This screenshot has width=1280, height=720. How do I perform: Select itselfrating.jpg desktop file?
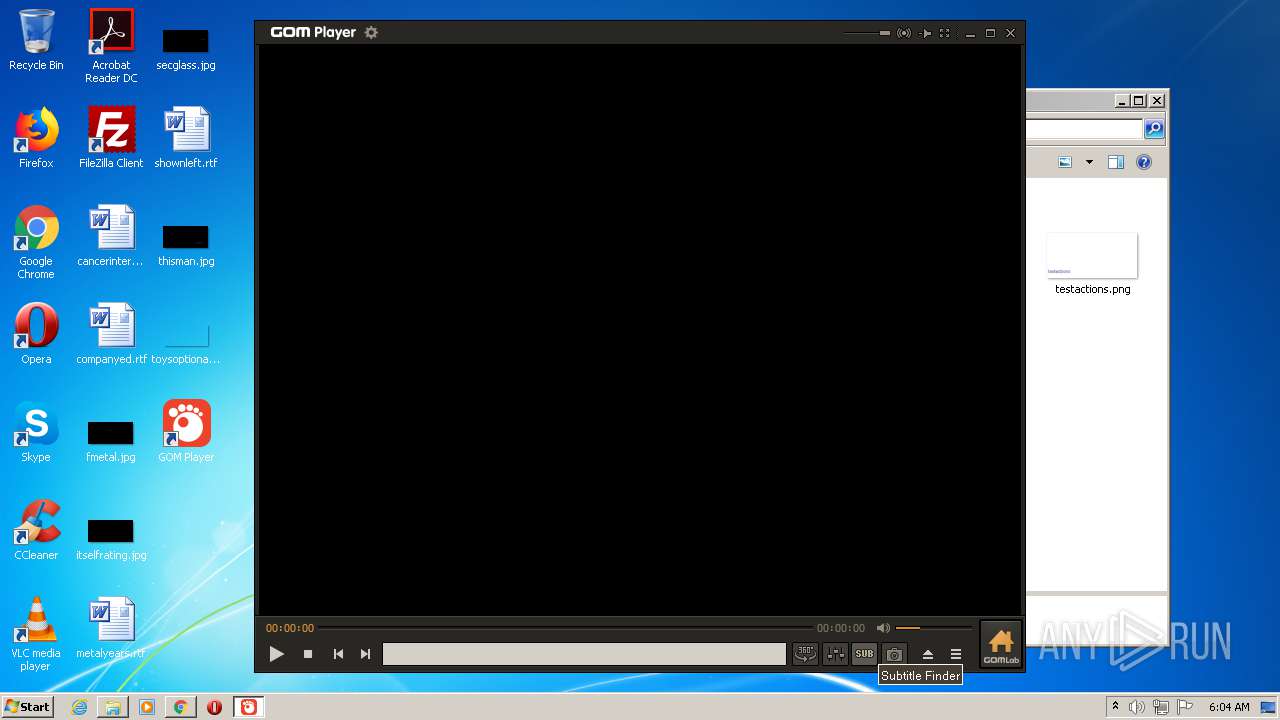pos(111,540)
